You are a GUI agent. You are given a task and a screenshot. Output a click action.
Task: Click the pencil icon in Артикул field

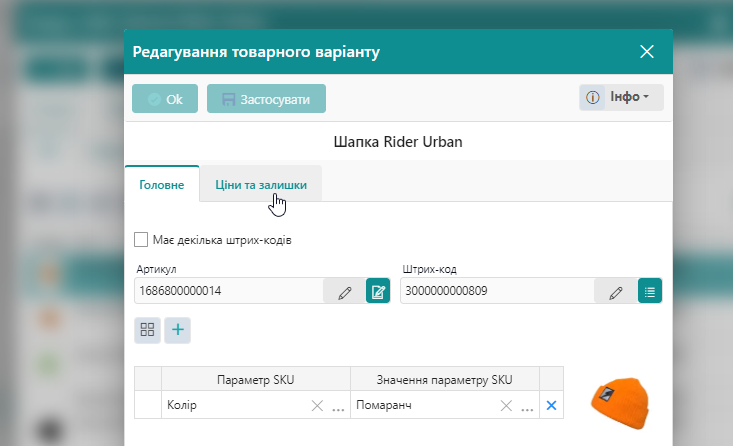(x=345, y=292)
